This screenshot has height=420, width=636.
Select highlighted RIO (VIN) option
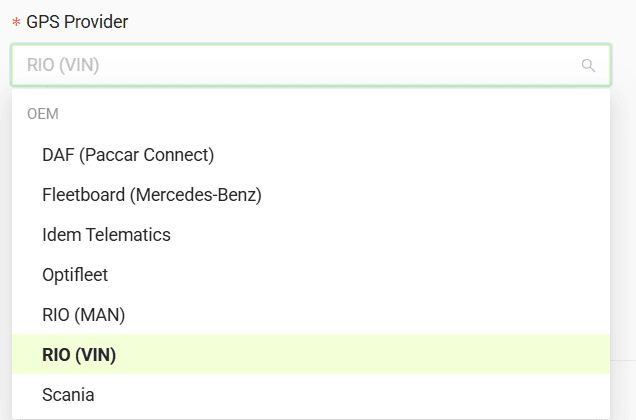79,355
